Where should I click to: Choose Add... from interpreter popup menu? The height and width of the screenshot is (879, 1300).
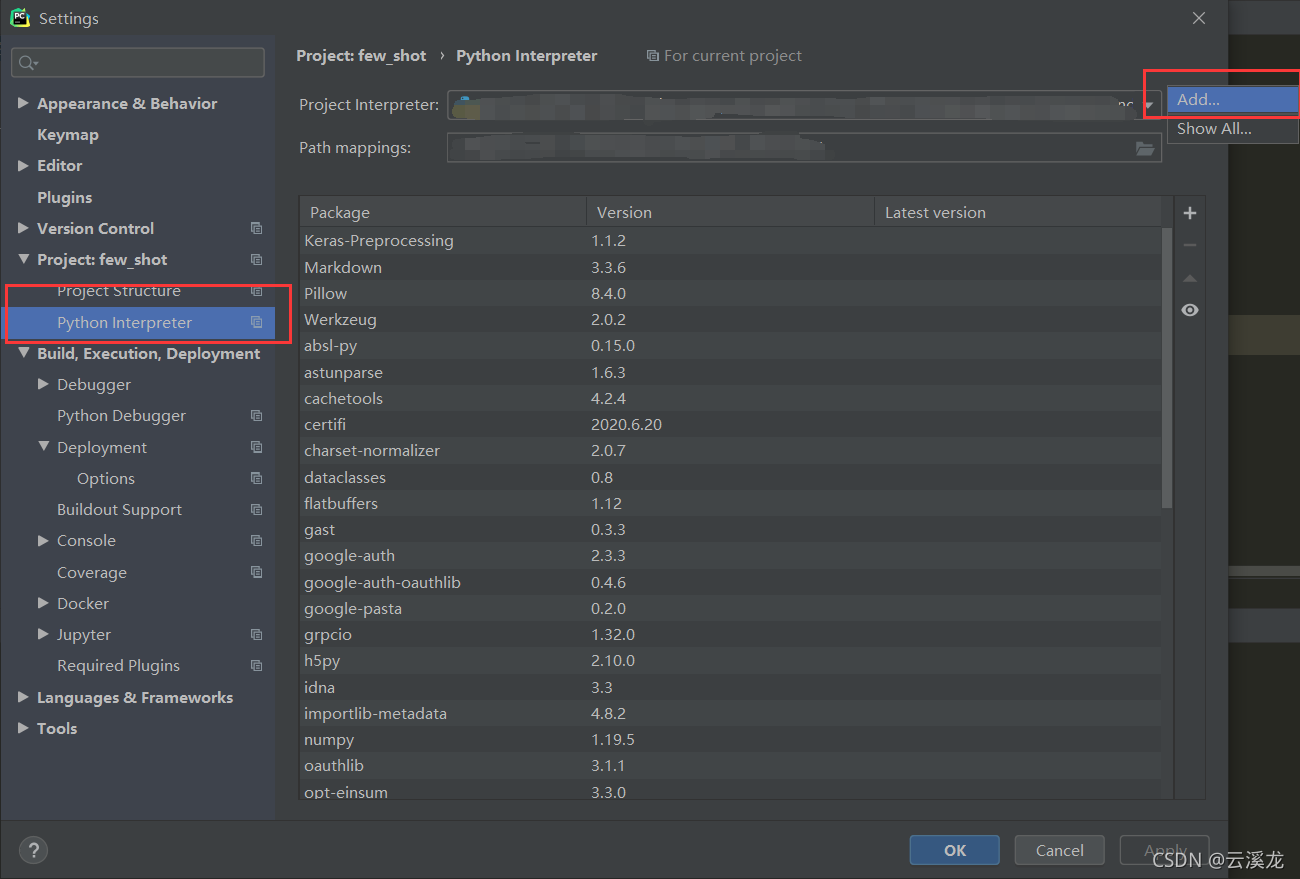(1233, 99)
